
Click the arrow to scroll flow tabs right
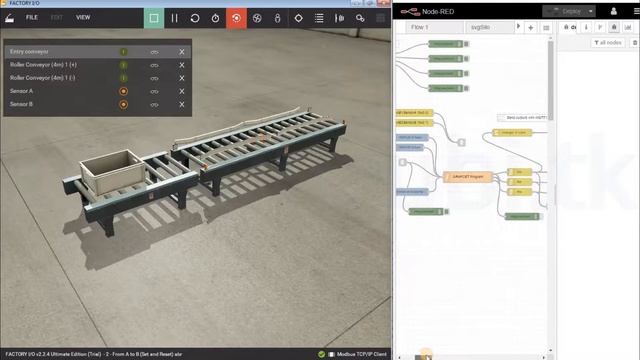click(518, 27)
